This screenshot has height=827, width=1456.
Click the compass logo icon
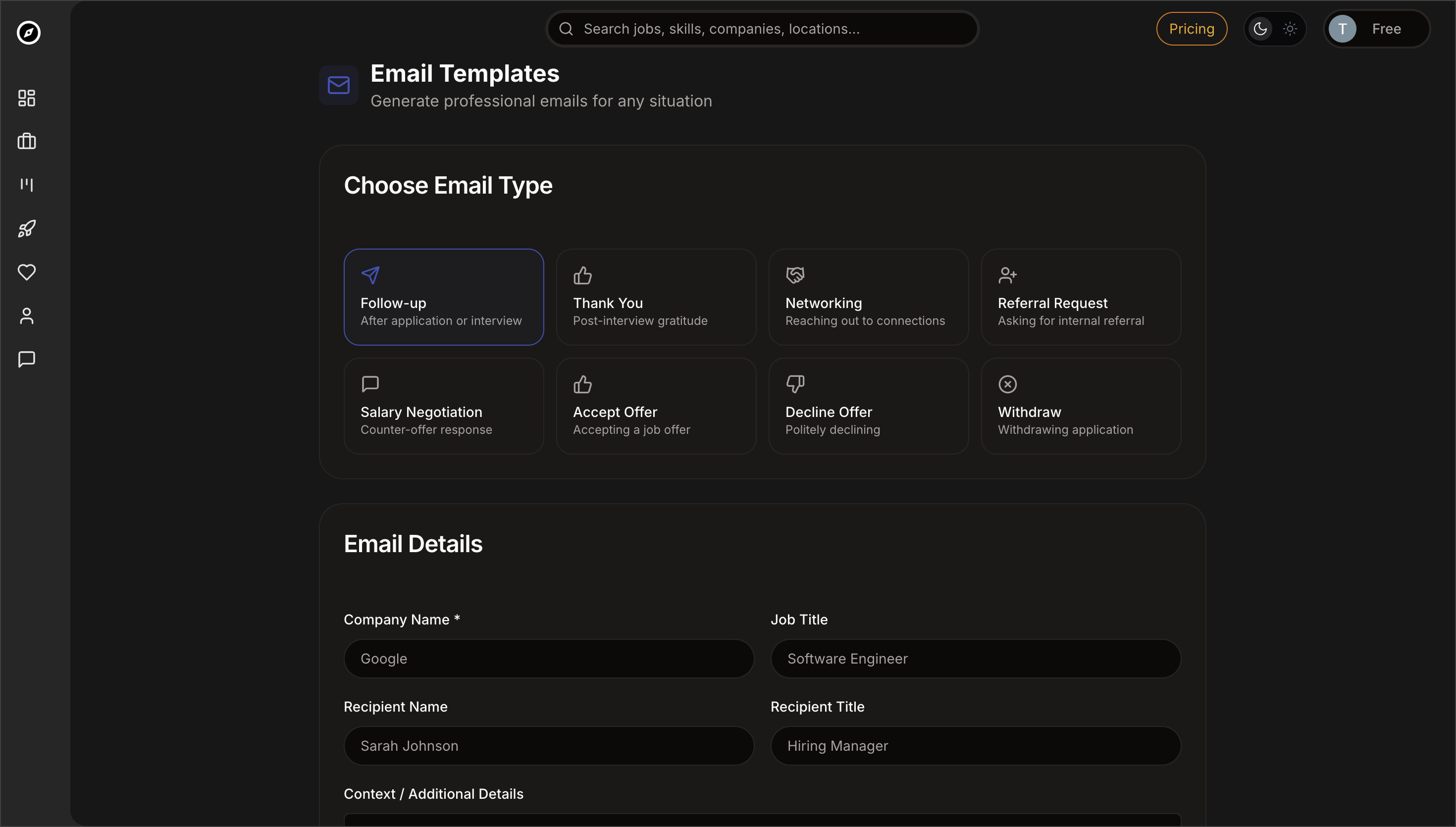28,32
